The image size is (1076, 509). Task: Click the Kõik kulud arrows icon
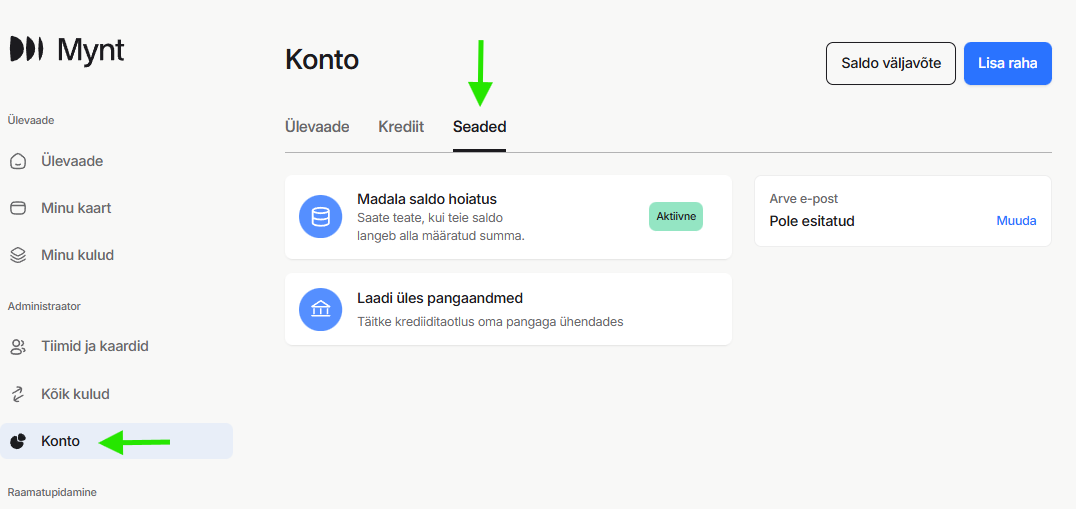coord(18,394)
